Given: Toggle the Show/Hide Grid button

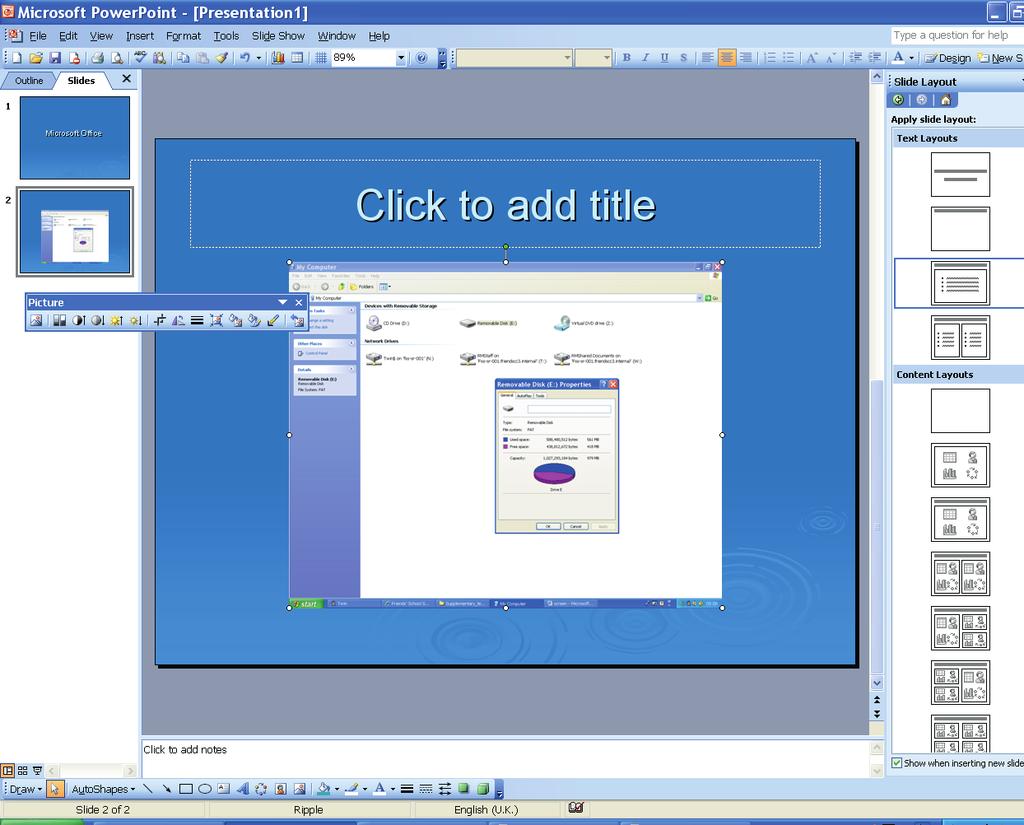Looking at the screenshot, I should pos(321,58).
